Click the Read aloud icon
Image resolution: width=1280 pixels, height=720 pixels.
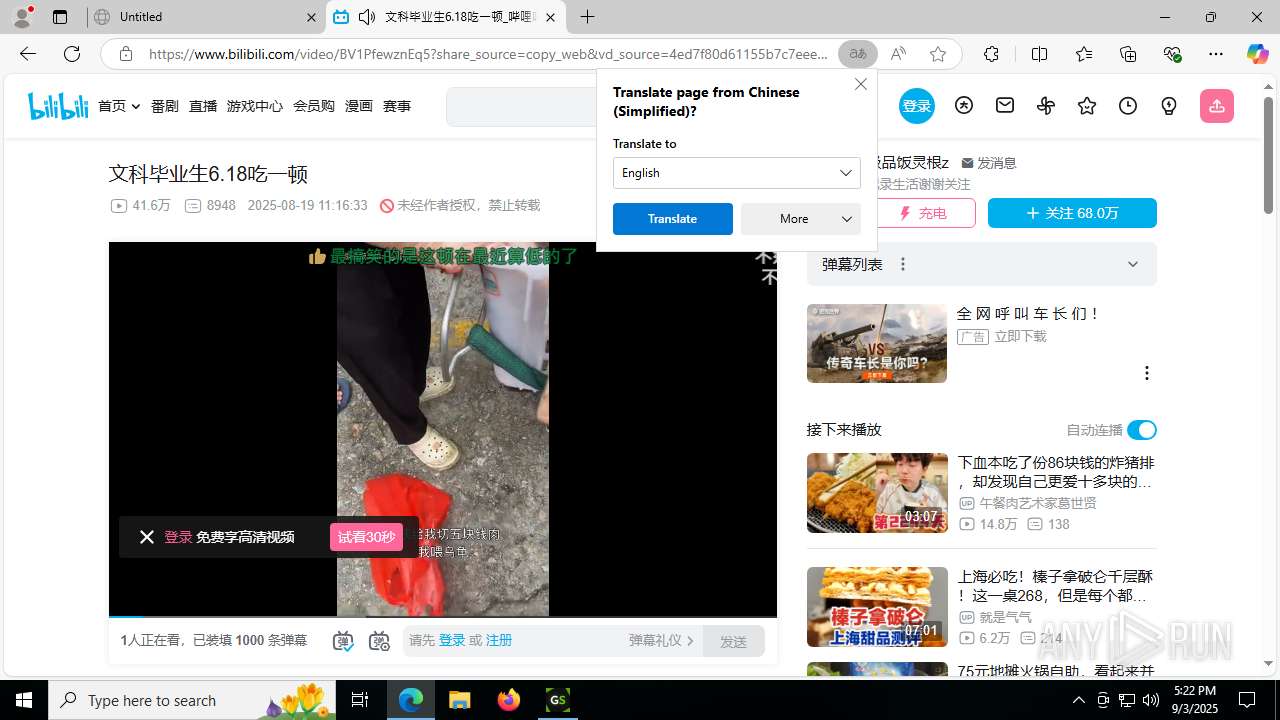[898, 54]
